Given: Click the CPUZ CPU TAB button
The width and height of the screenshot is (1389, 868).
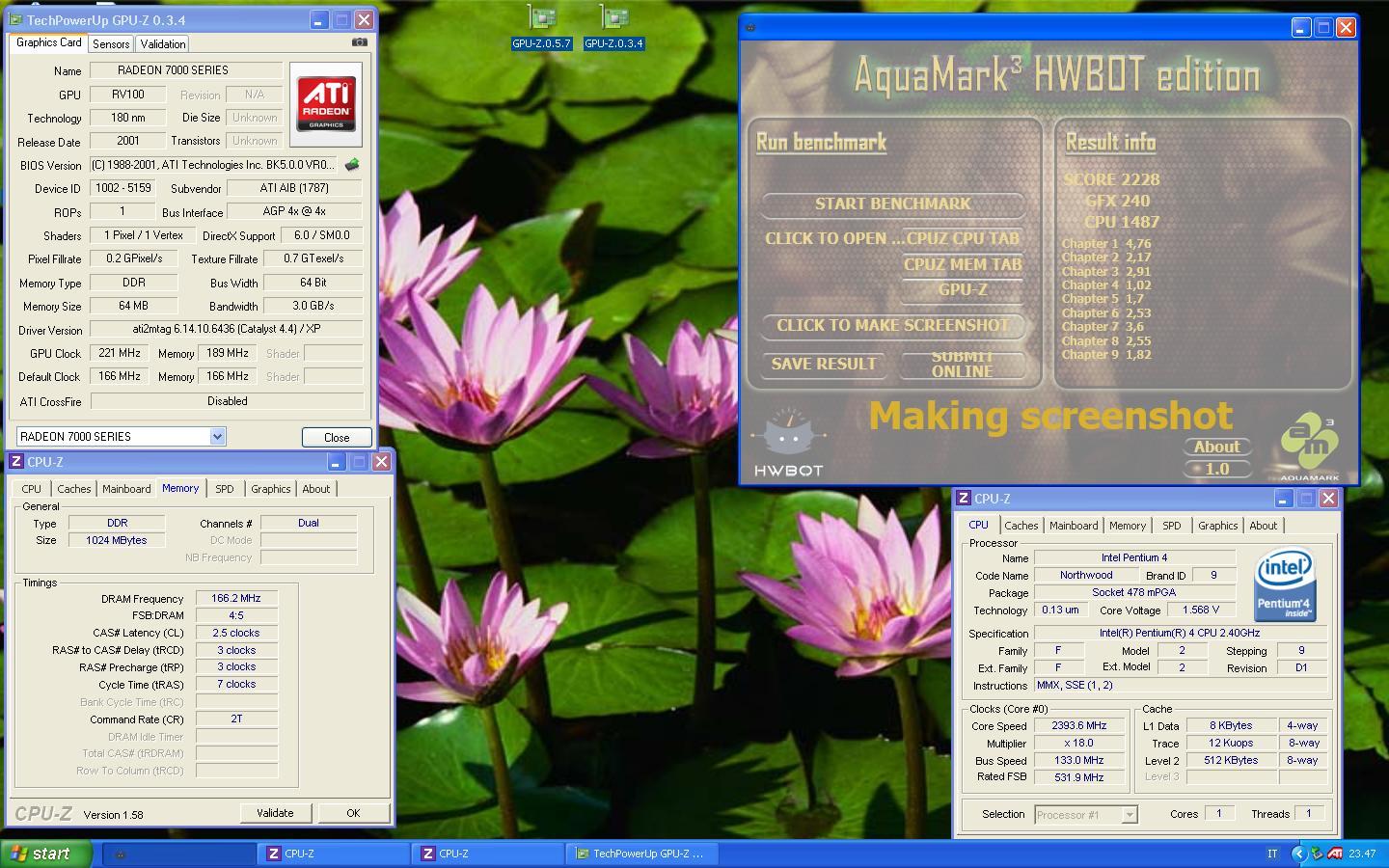Looking at the screenshot, I should coord(963,238).
